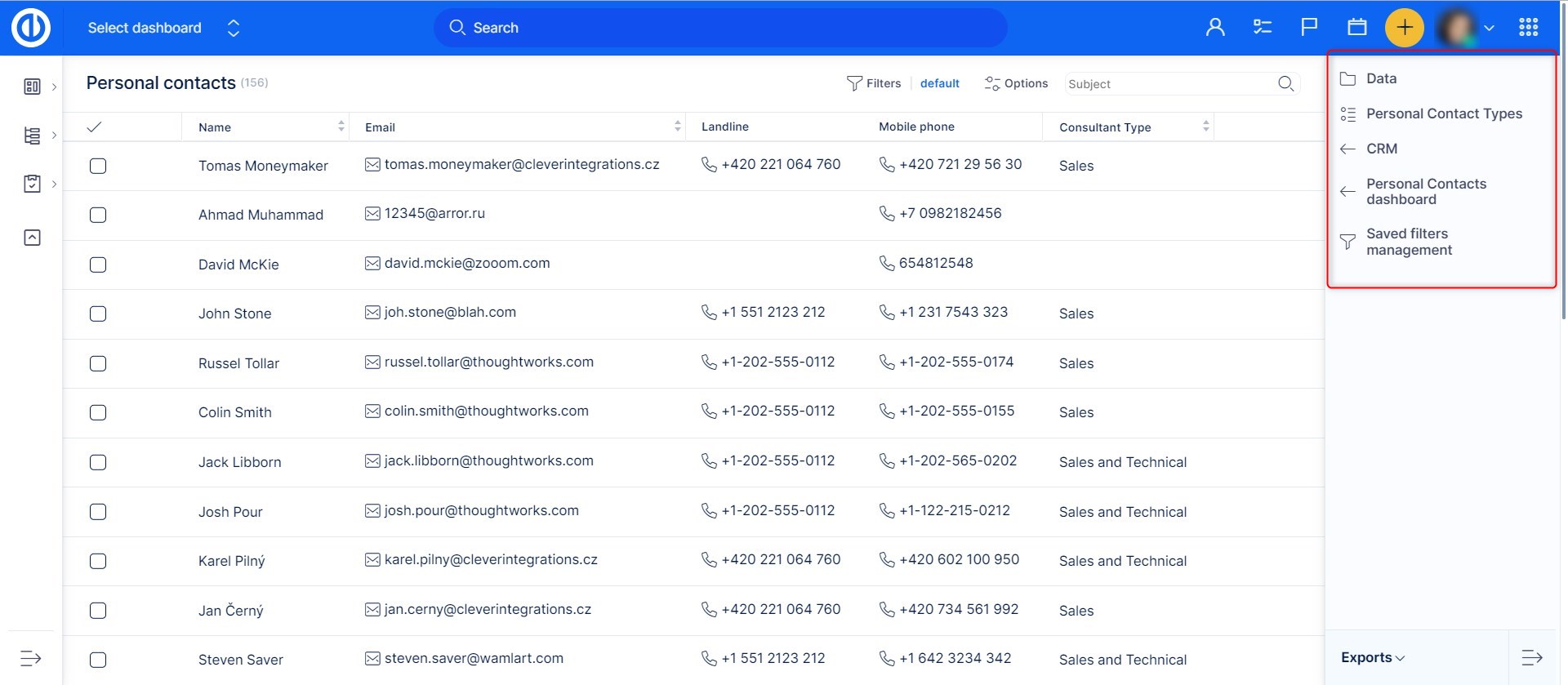Screen dimensions: 1568x685
Task: Open Personal Contact Types menu item
Action: (1443, 113)
